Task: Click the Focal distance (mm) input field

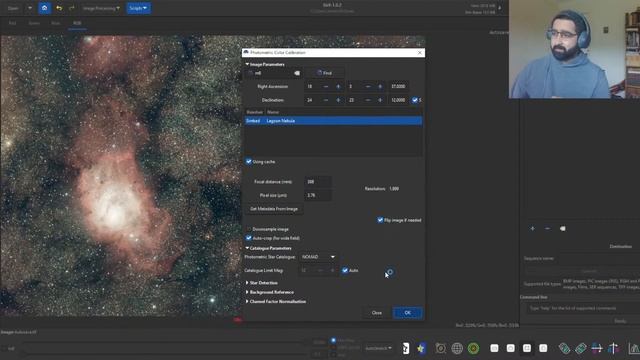Action: (318, 182)
